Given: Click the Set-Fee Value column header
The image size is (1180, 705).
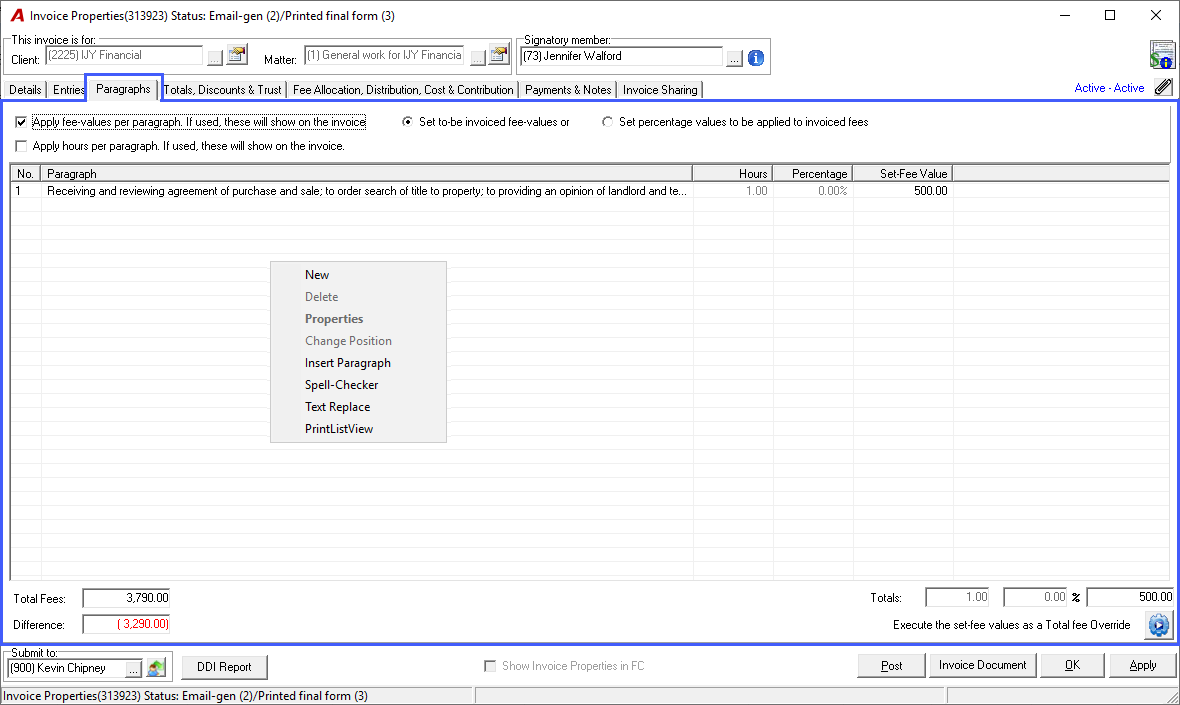Looking at the screenshot, I should (x=903, y=174).
